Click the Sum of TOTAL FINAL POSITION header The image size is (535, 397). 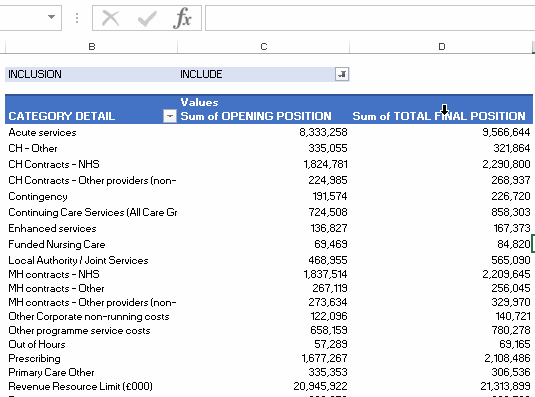[x=439, y=116]
